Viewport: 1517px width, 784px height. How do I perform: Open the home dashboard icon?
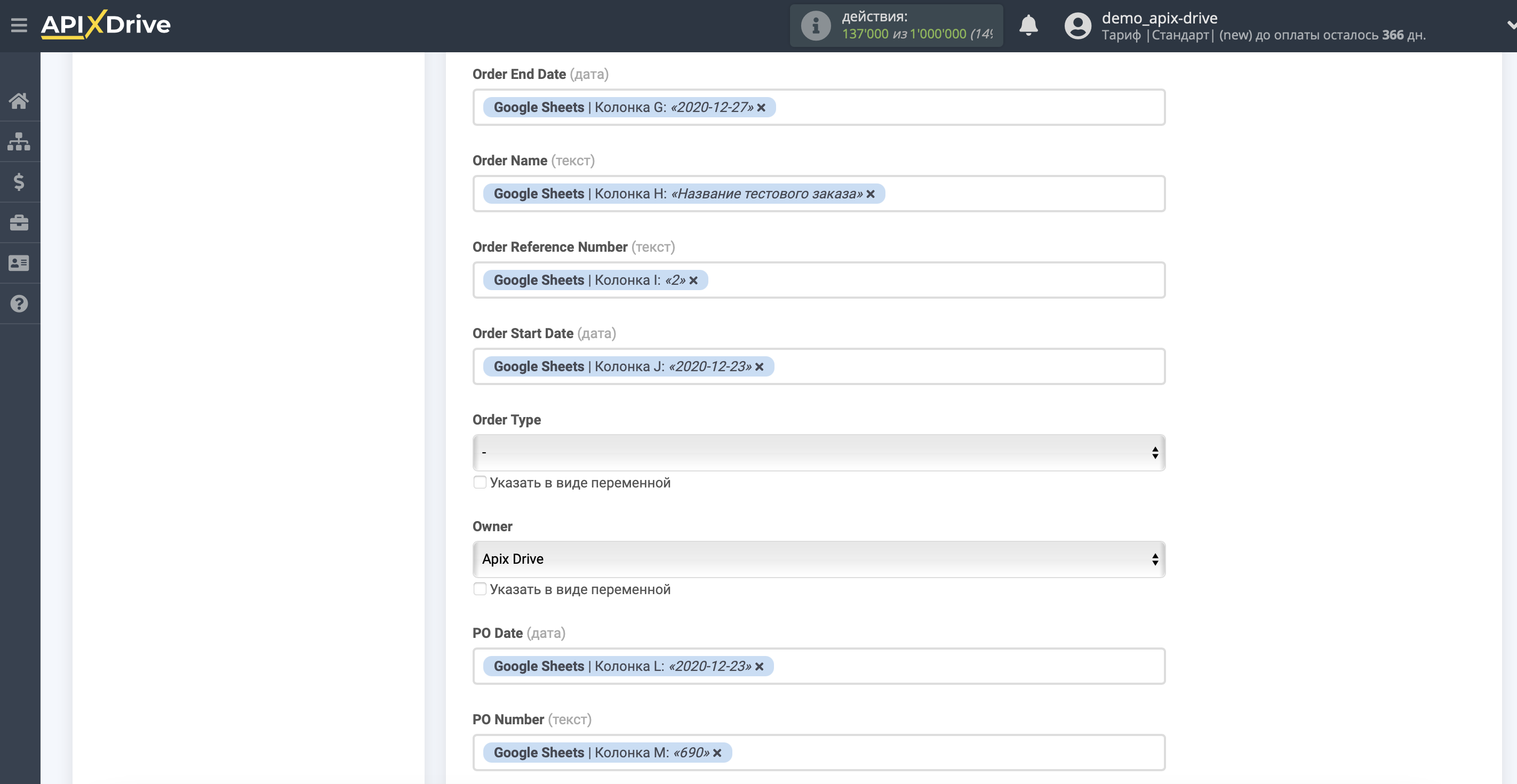[x=19, y=101]
